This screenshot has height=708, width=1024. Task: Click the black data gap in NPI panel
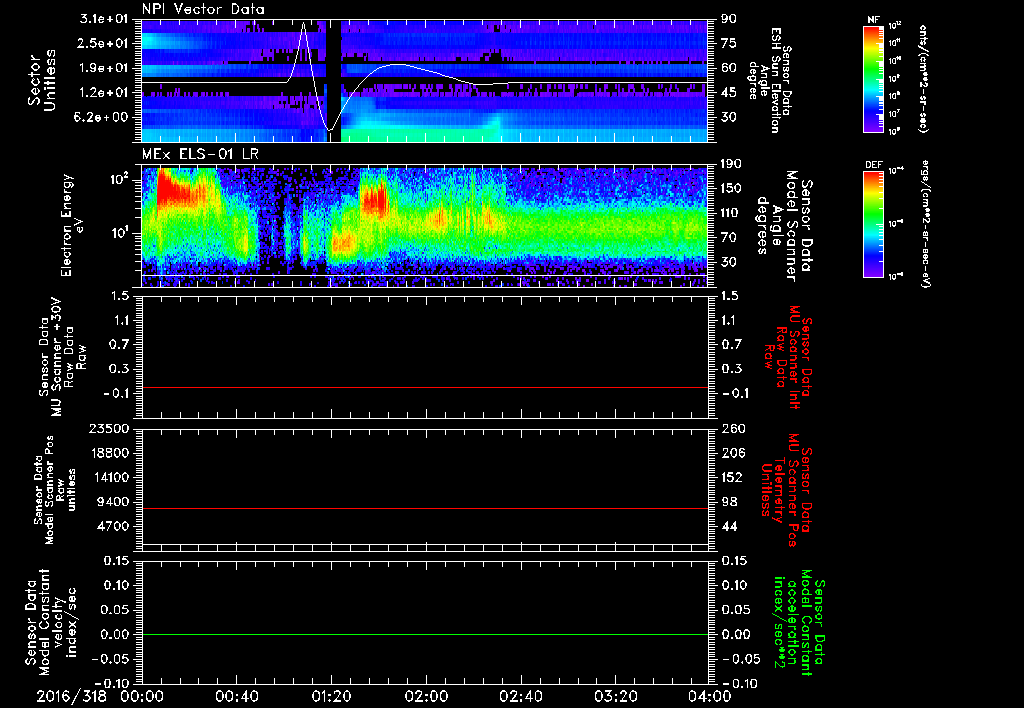pyautogui.click(x=333, y=80)
